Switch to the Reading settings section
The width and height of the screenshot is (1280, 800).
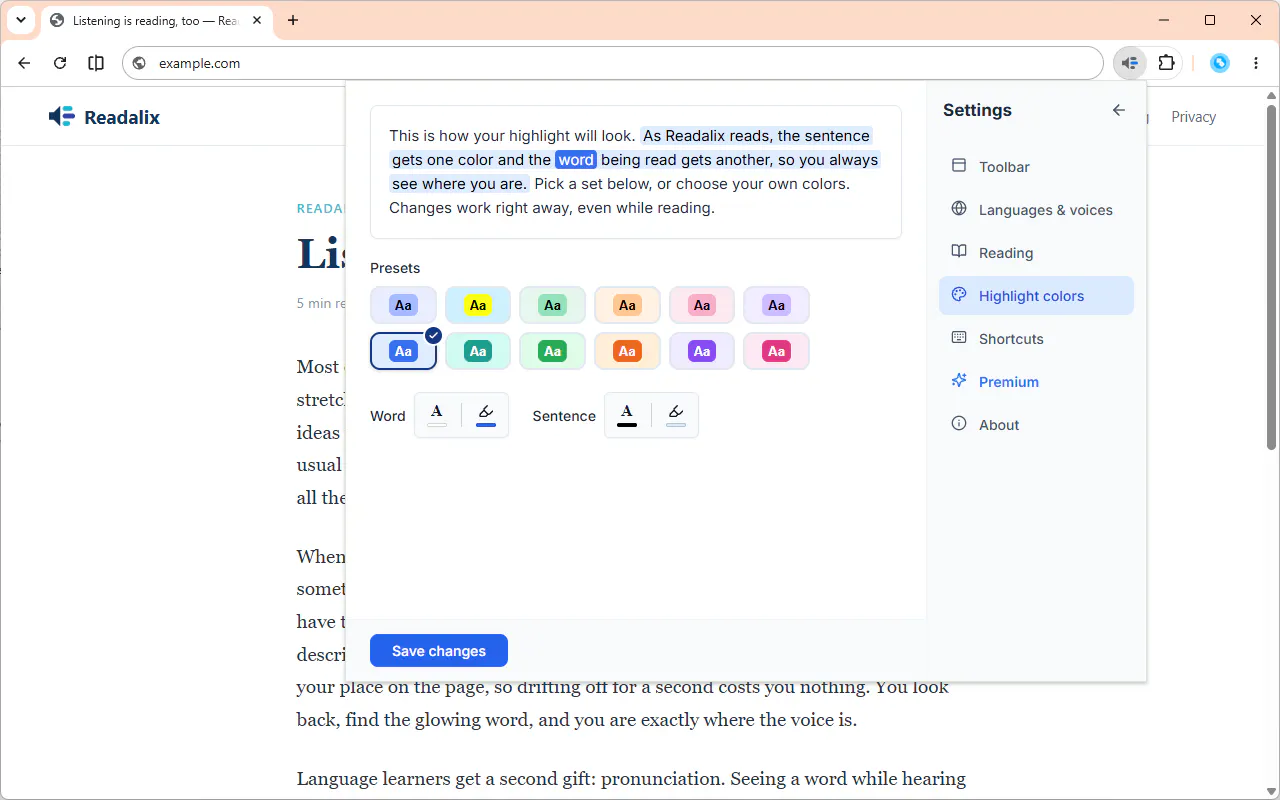(1036, 253)
